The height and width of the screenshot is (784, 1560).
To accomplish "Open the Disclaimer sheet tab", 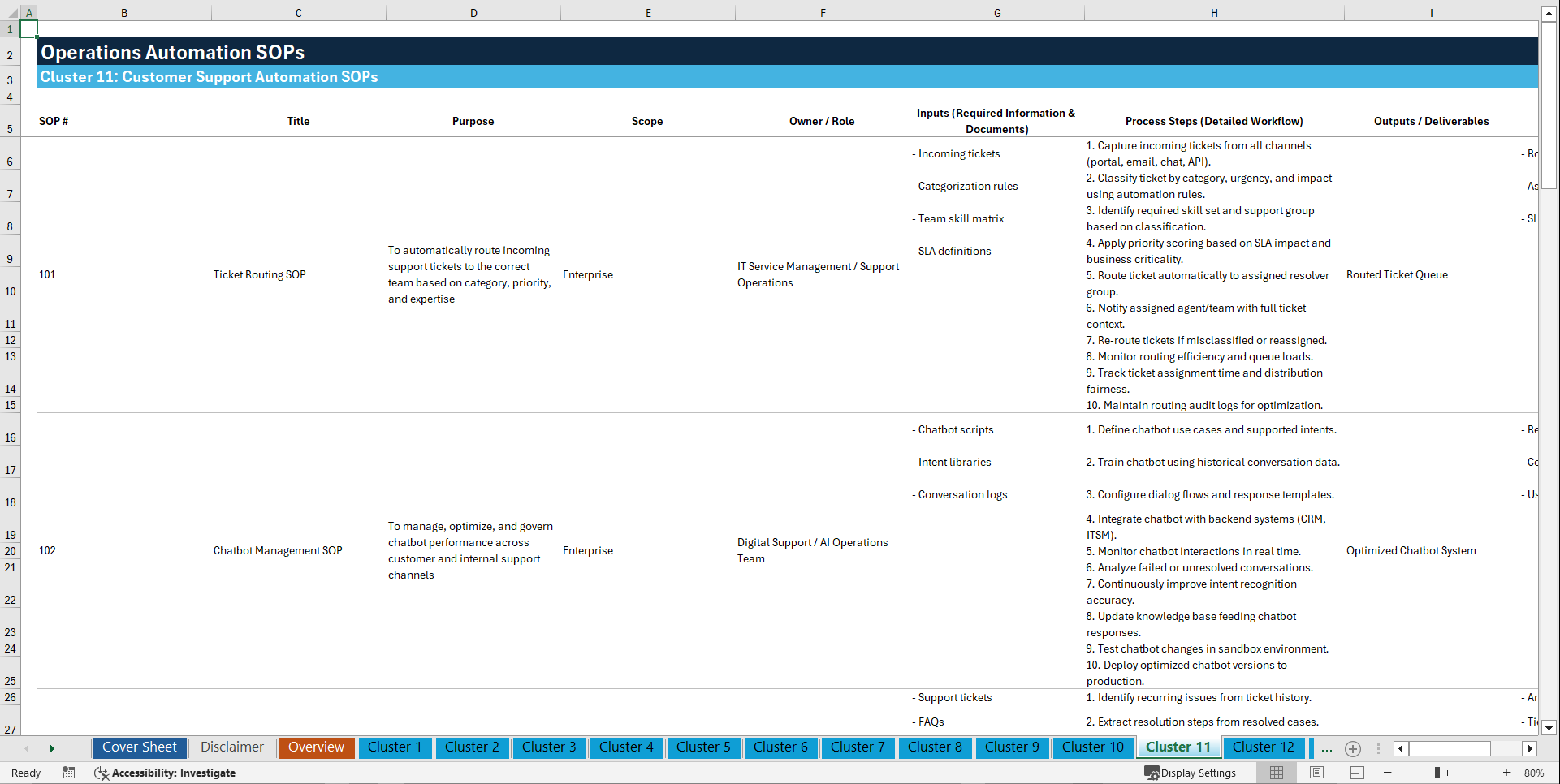I will click(x=231, y=747).
